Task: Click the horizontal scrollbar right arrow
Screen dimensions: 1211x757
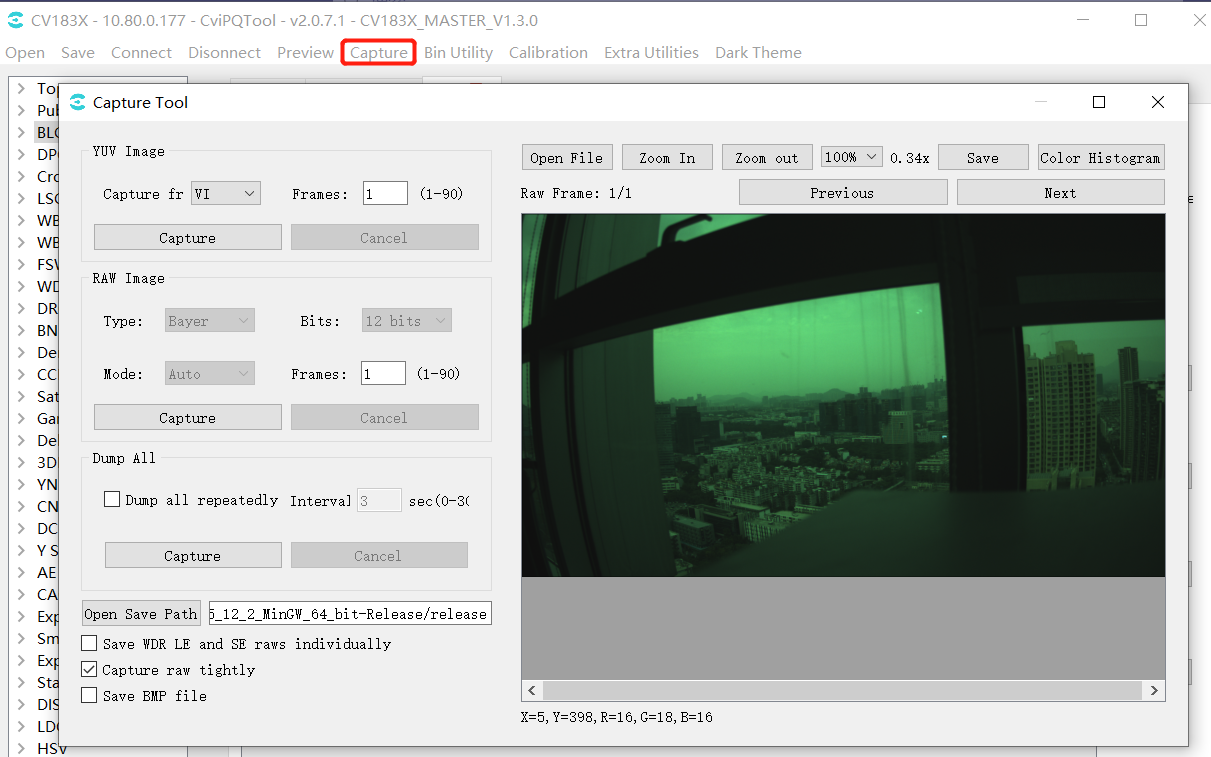Action: coord(1154,690)
